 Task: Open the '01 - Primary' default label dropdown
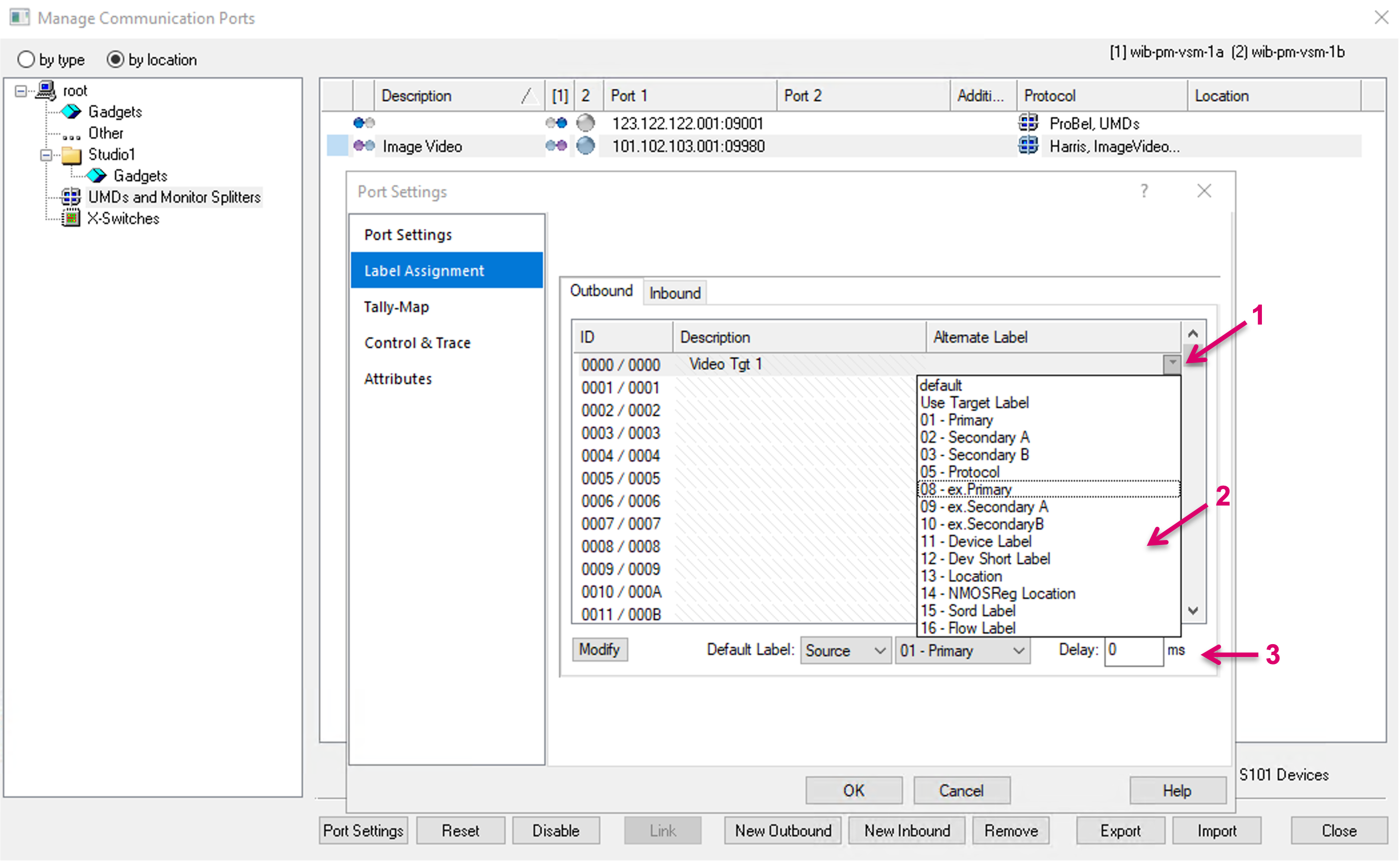pyautogui.click(x=962, y=650)
